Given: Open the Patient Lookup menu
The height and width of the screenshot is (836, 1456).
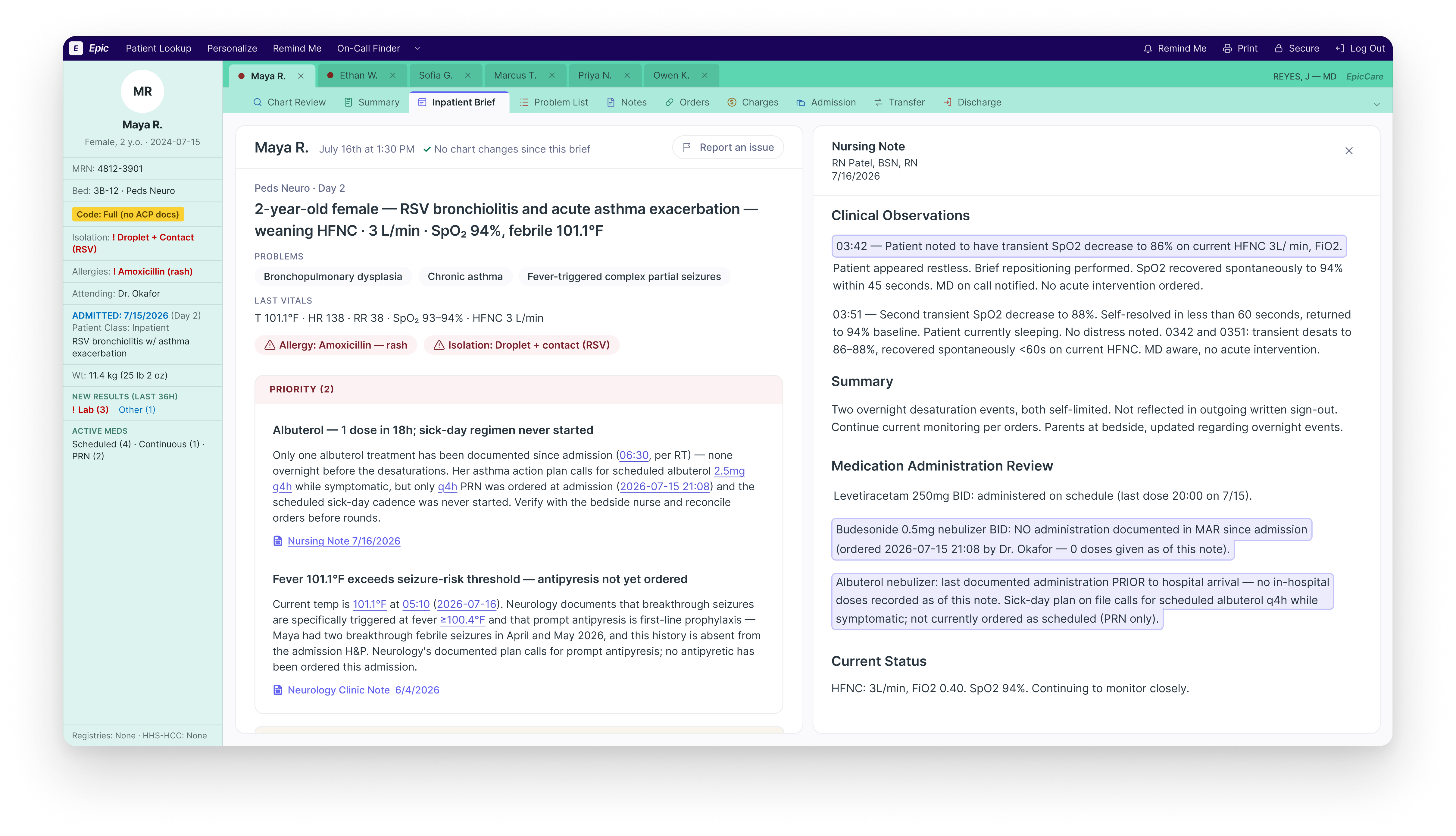Looking at the screenshot, I should [158, 48].
